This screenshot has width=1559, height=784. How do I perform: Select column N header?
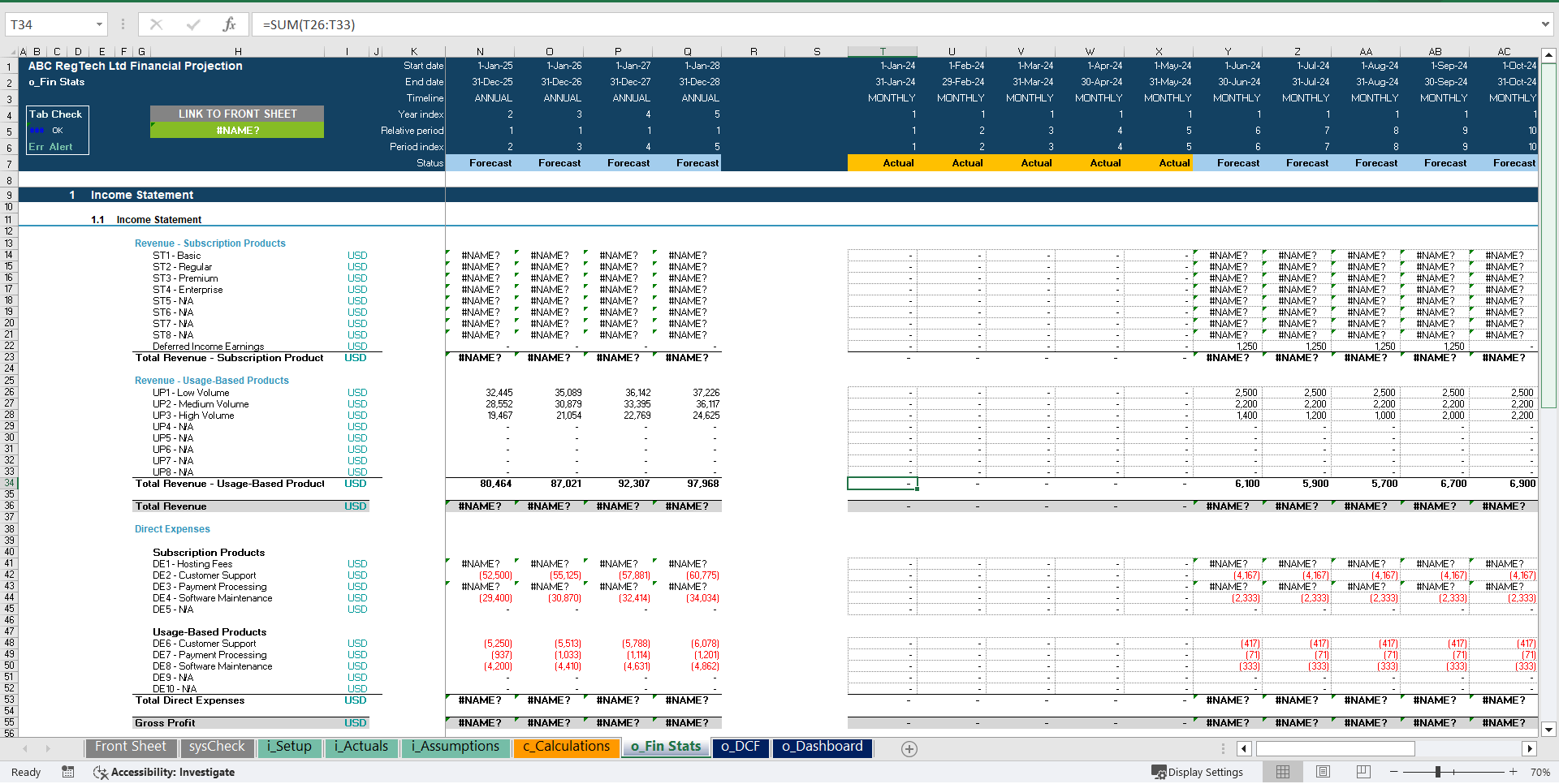pyautogui.click(x=480, y=51)
